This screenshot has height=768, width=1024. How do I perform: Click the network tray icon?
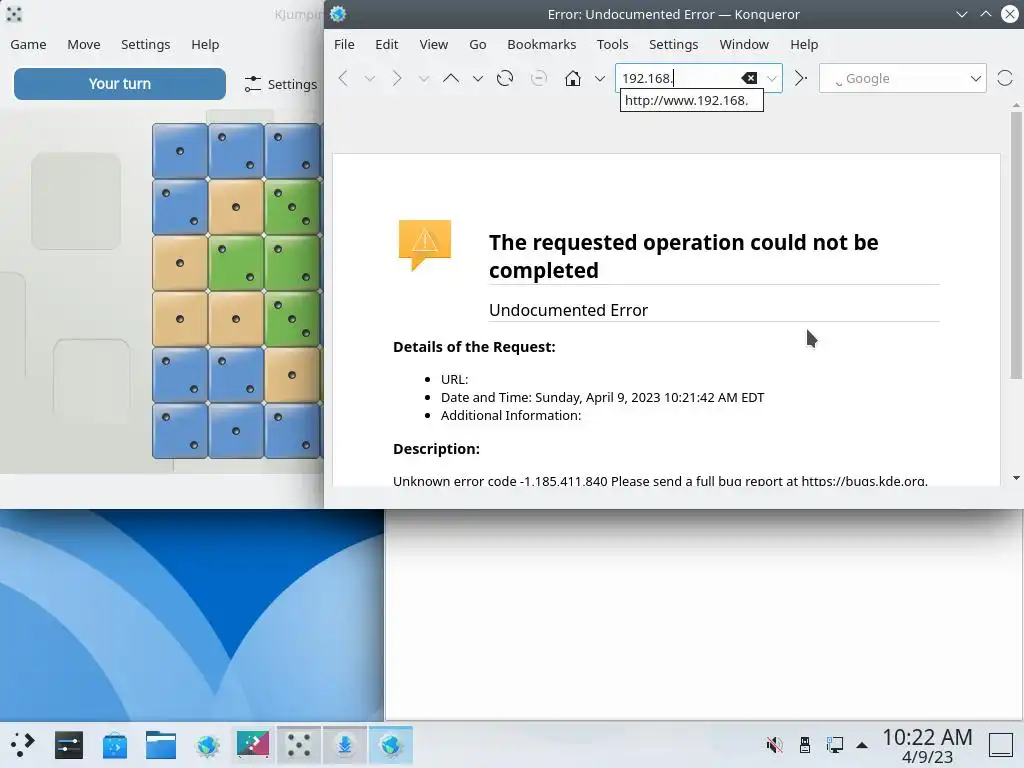coord(835,744)
